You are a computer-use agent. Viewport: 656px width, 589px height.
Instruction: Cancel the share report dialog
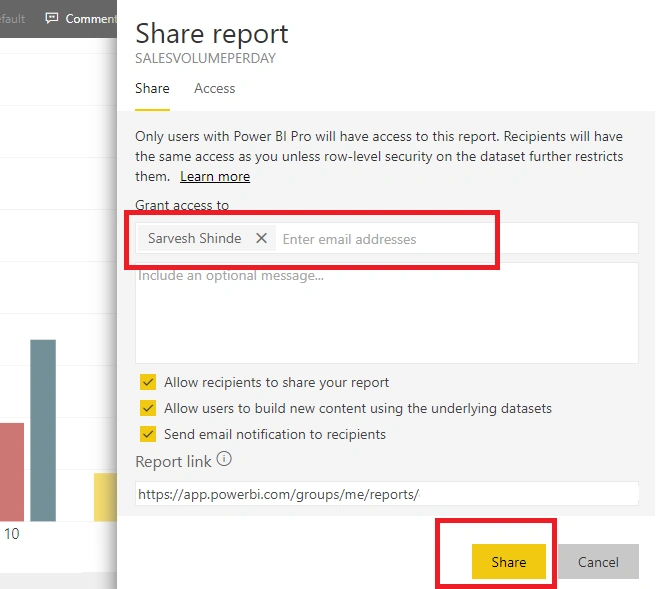point(598,561)
